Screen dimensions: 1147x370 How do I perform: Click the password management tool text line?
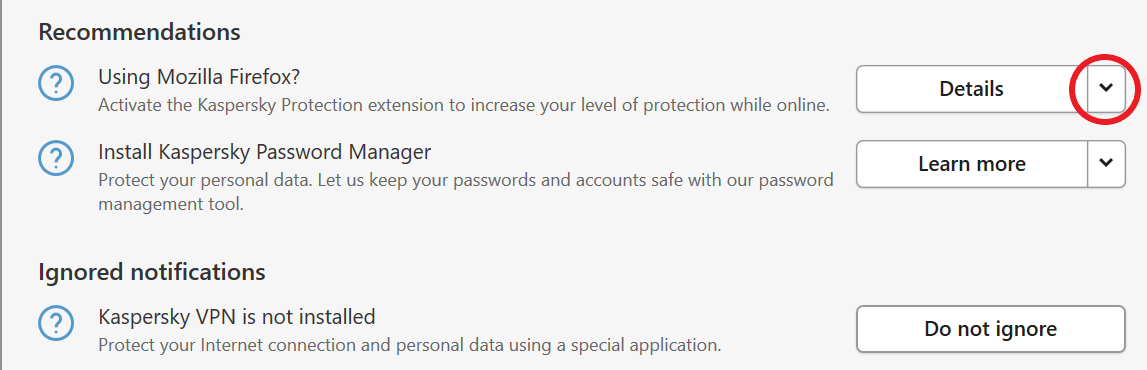pyautogui.click(x=170, y=205)
